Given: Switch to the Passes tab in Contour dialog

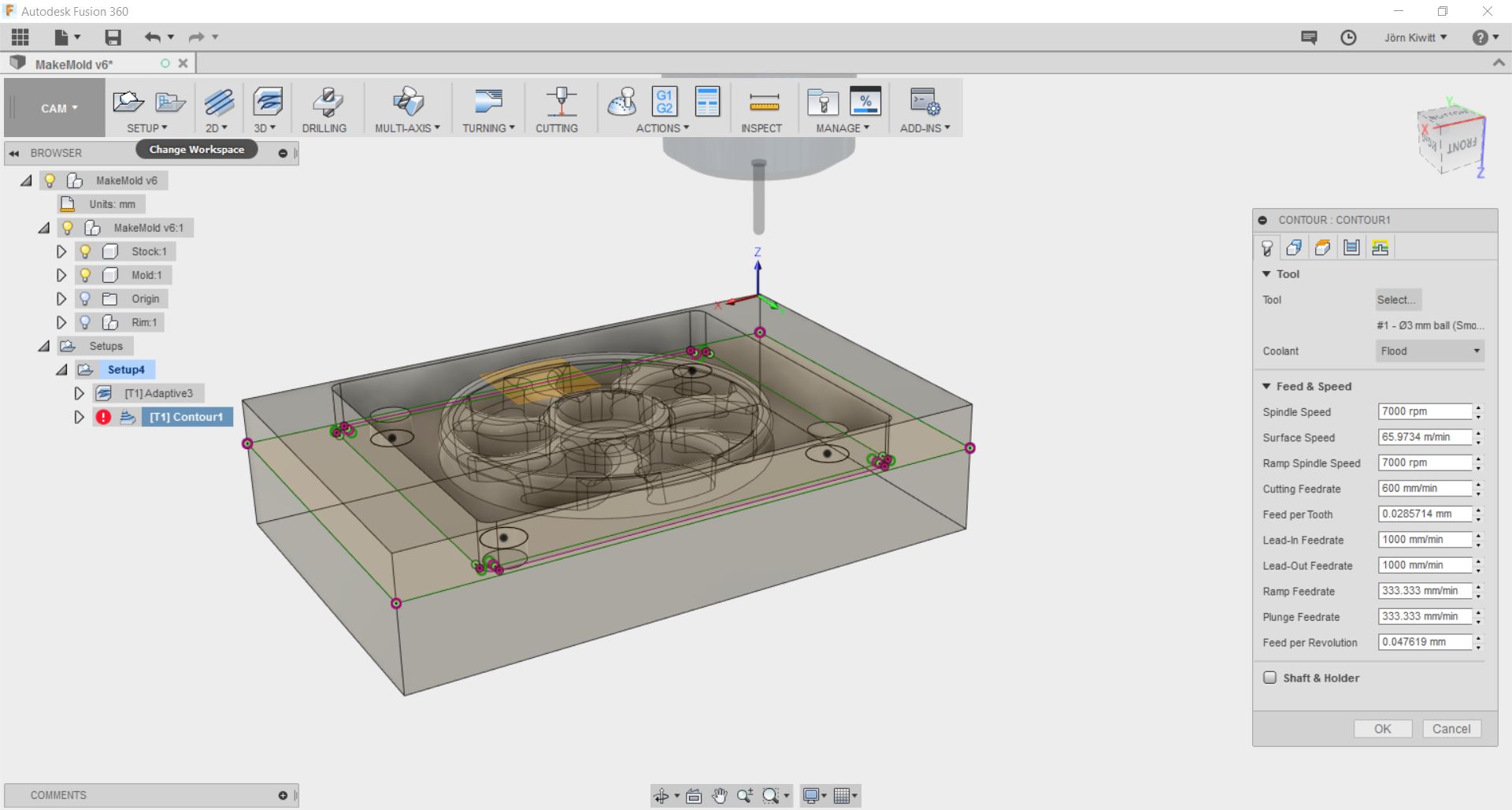Looking at the screenshot, I should pyautogui.click(x=1351, y=248).
